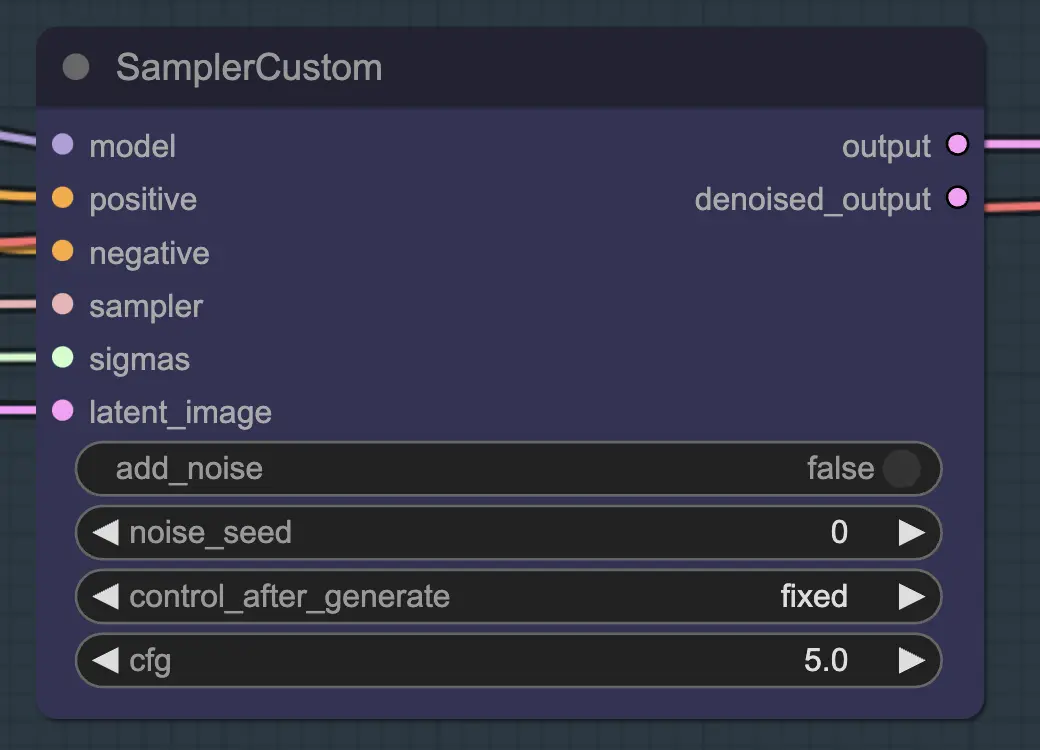The height and width of the screenshot is (750, 1040).
Task: Select previous control_after_generate option
Action: pos(105,596)
